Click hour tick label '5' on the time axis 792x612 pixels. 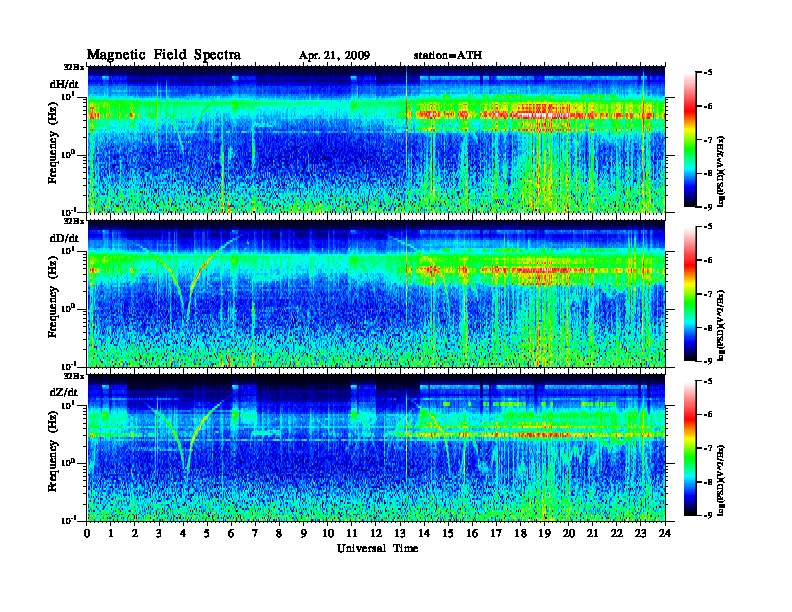pos(207,534)
